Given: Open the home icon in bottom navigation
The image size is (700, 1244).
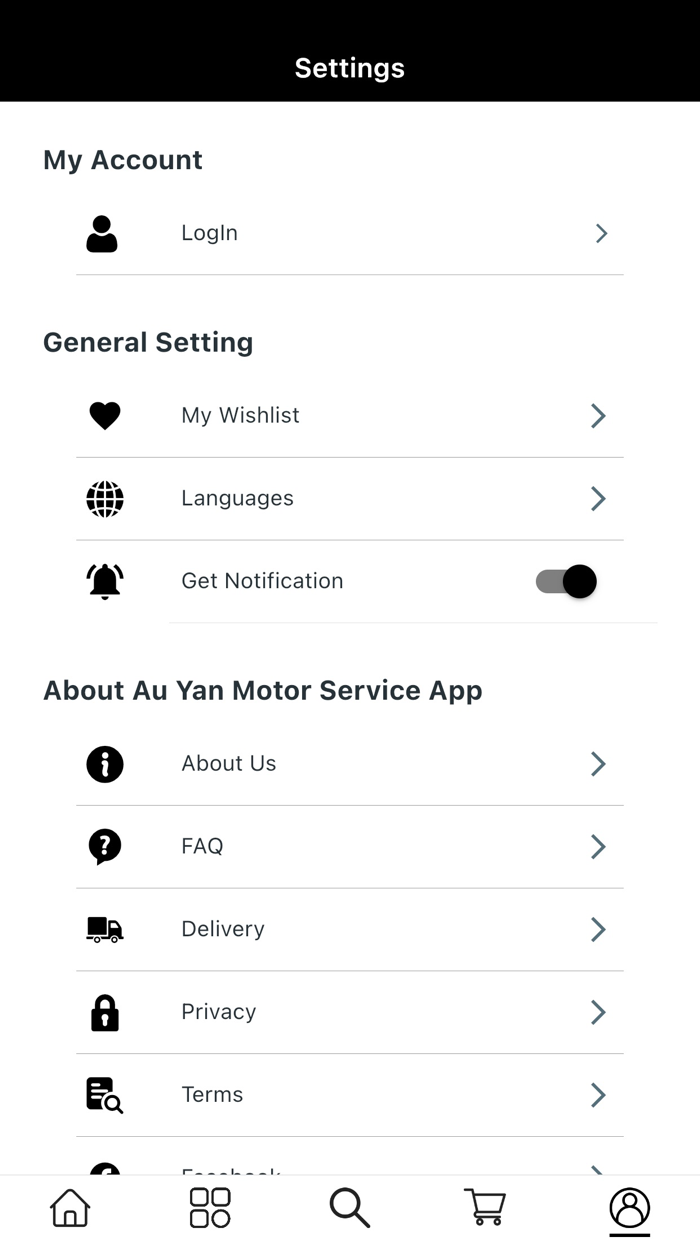Looking at the screenshot, I should [x=68, y=1207].
